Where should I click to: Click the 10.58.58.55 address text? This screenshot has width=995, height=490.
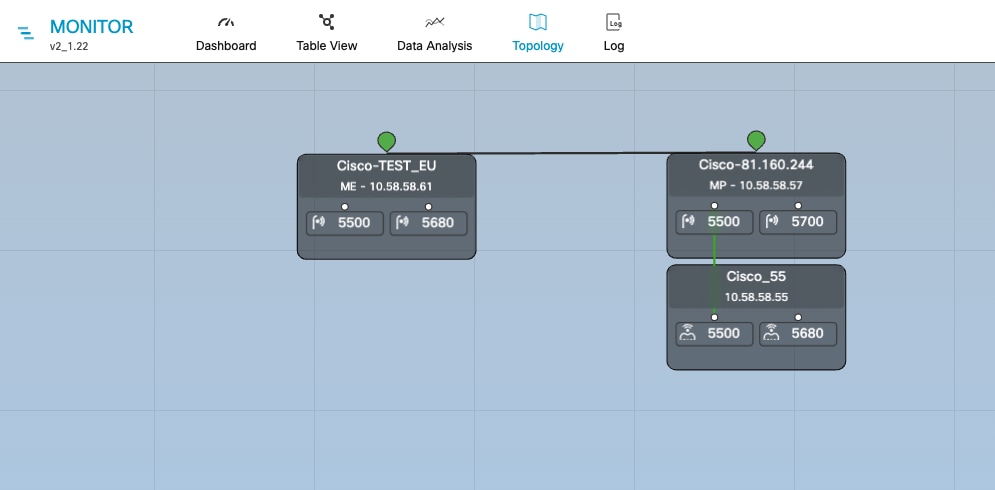point(756,298)
